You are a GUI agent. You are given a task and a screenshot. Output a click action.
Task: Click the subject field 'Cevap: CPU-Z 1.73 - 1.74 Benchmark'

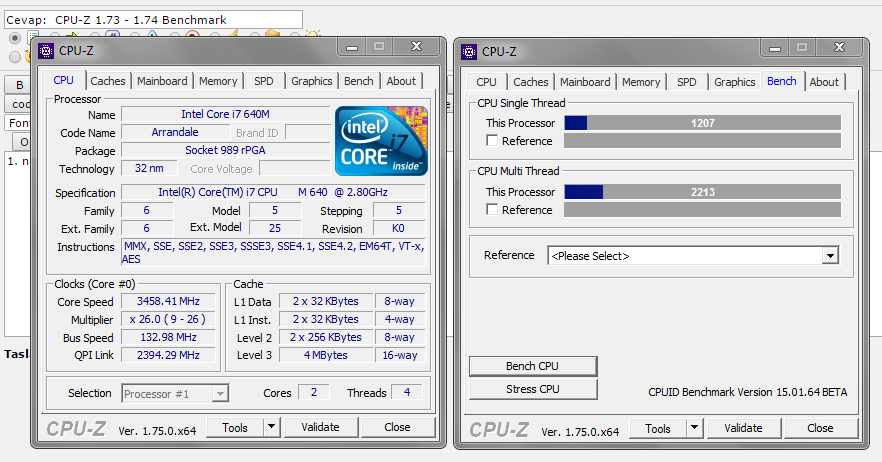(153, 20)
